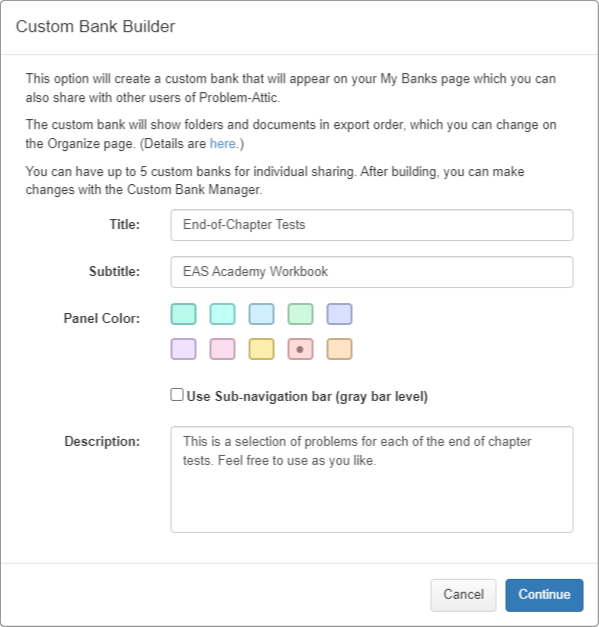Screen dimensions: 599x627
Task: Click into the Title field with End-of-Chapter Tests
Action: tap(372, 225)
